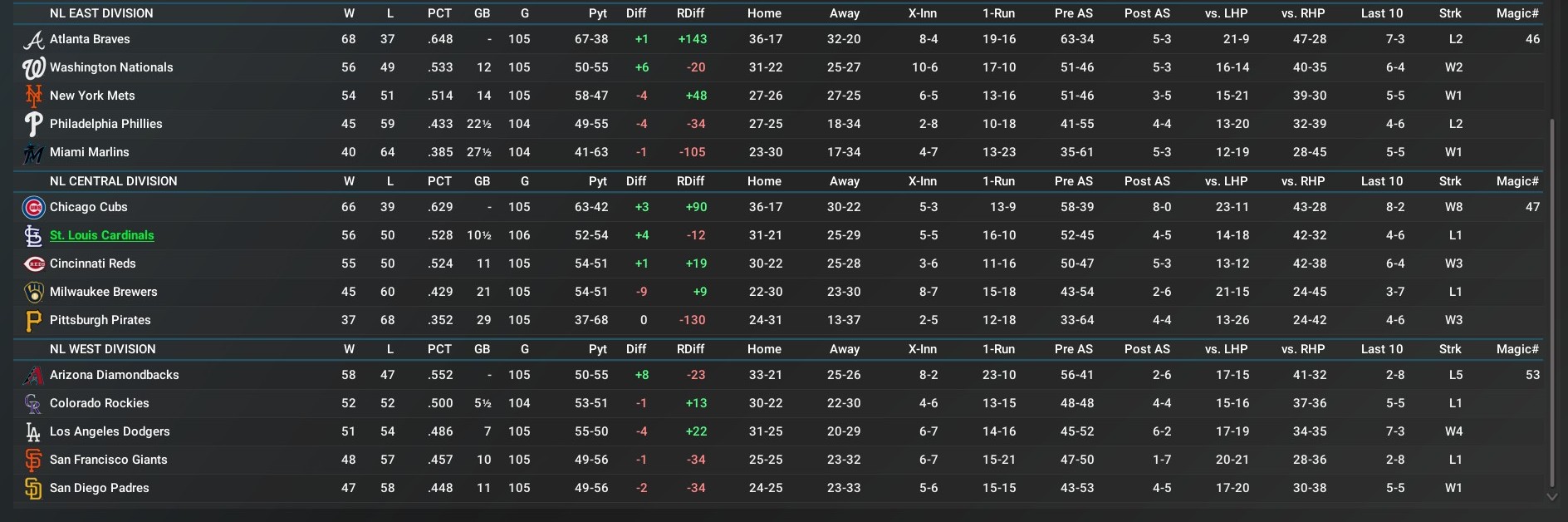
Task: Open the St. Louis Cardinals team link
Action: tap(101, 235)
